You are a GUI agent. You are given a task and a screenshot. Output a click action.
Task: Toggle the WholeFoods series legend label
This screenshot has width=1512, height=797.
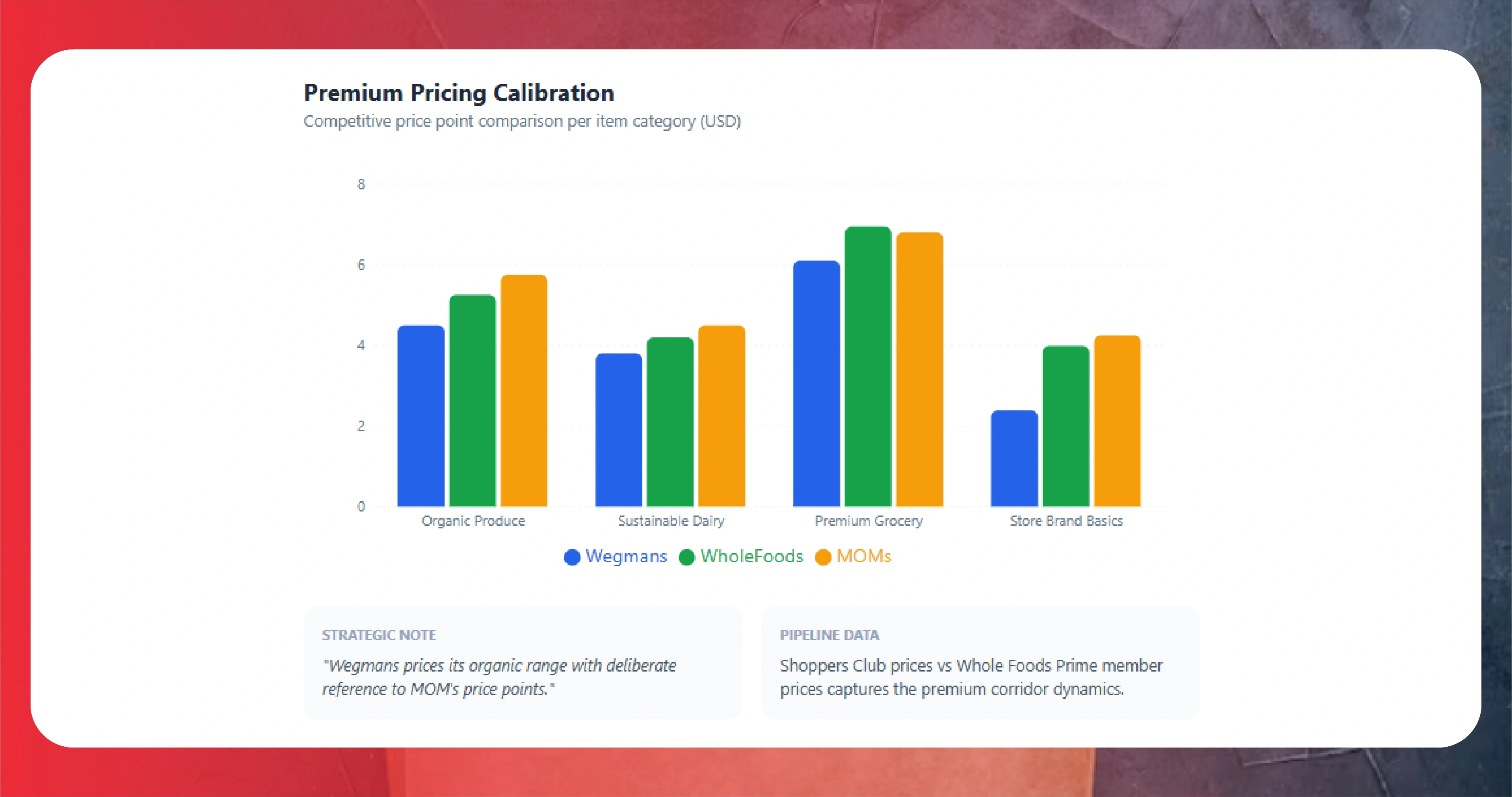pyautogui.click(x=751, y=556)
